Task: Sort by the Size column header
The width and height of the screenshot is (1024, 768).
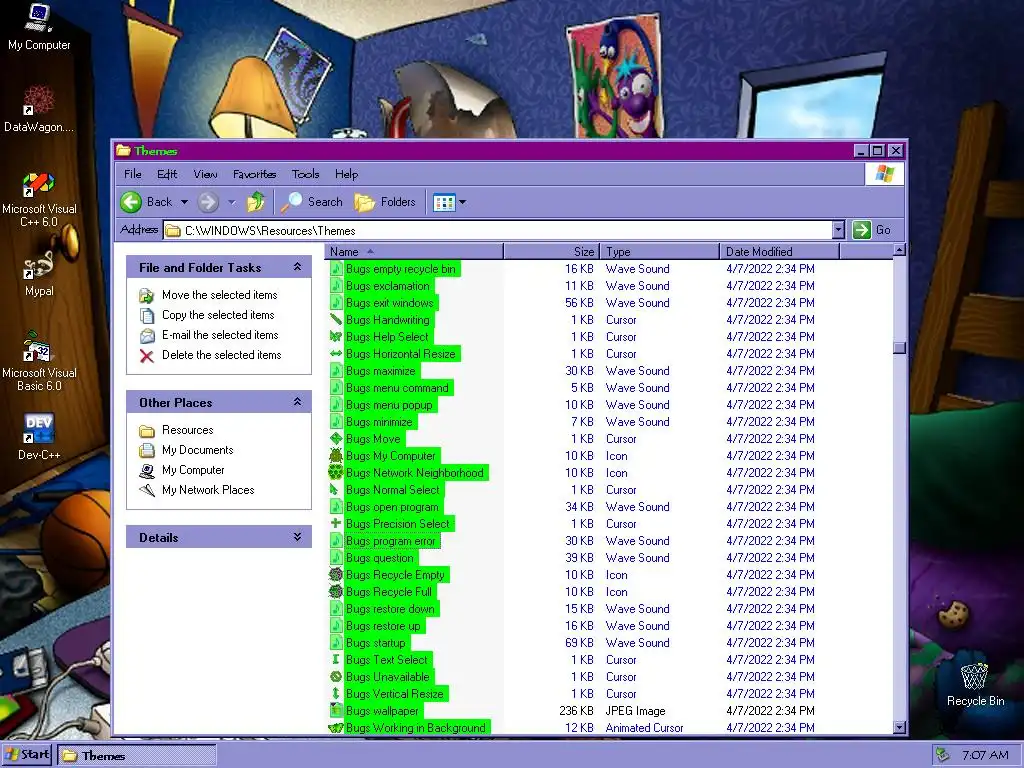Action: (x=552, y=251)
